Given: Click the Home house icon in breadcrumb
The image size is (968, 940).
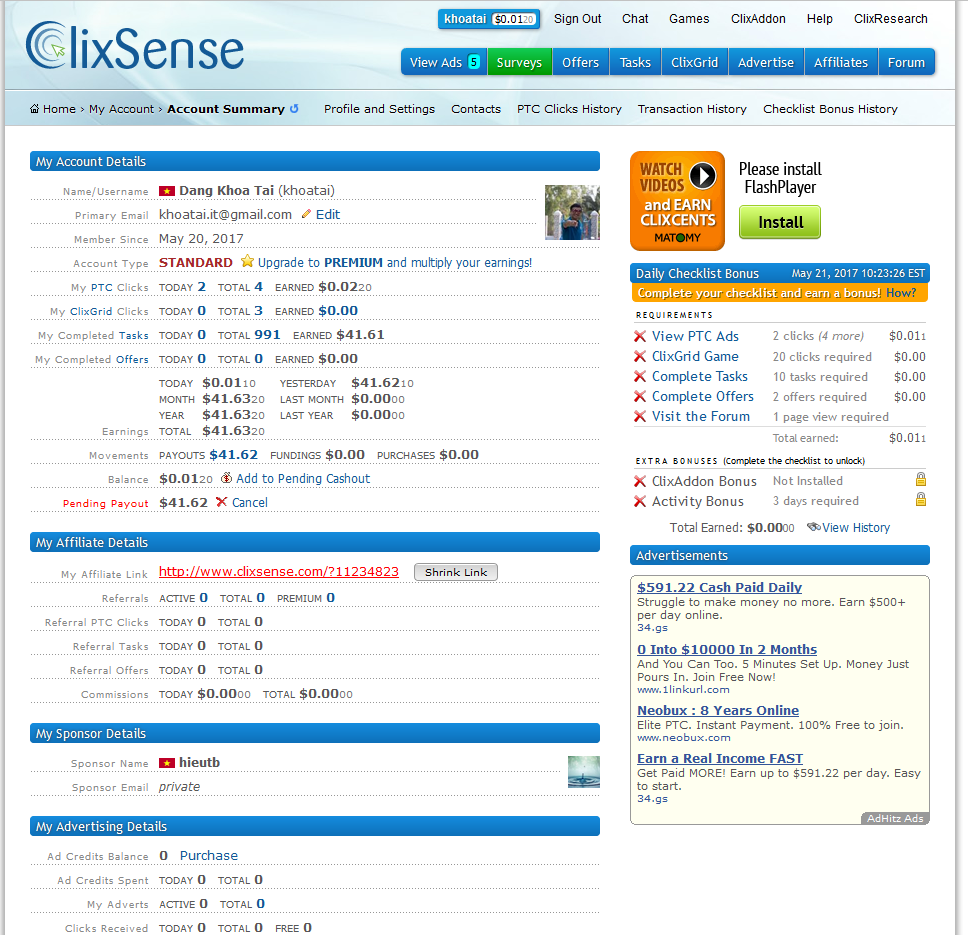Looking at the screenshot, I should (35, 109).
